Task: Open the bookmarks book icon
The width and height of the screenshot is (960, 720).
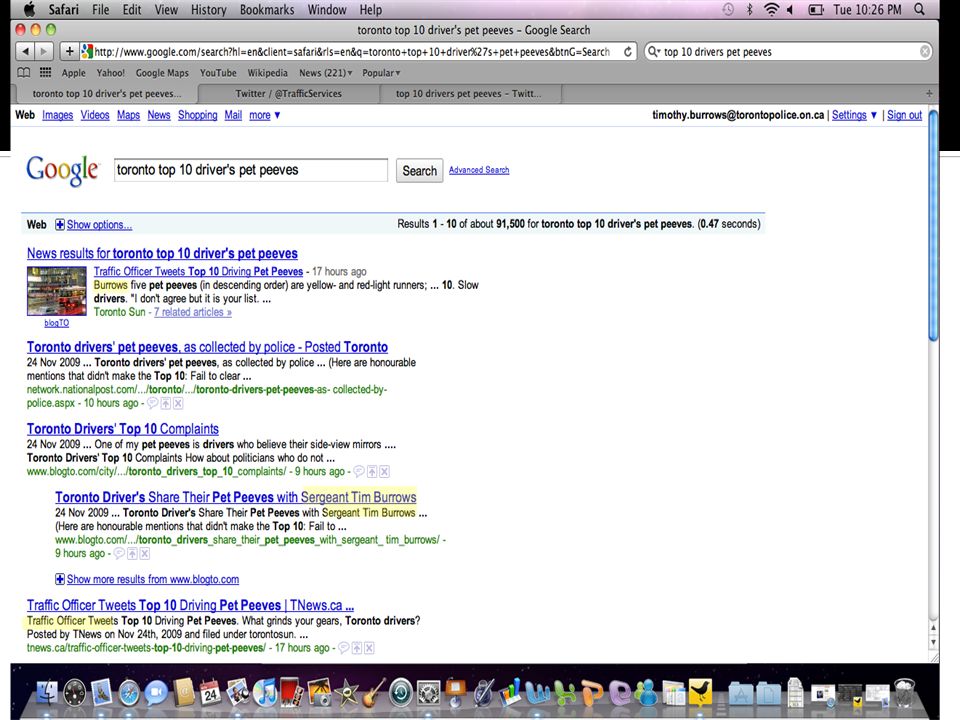Action: 23,73
